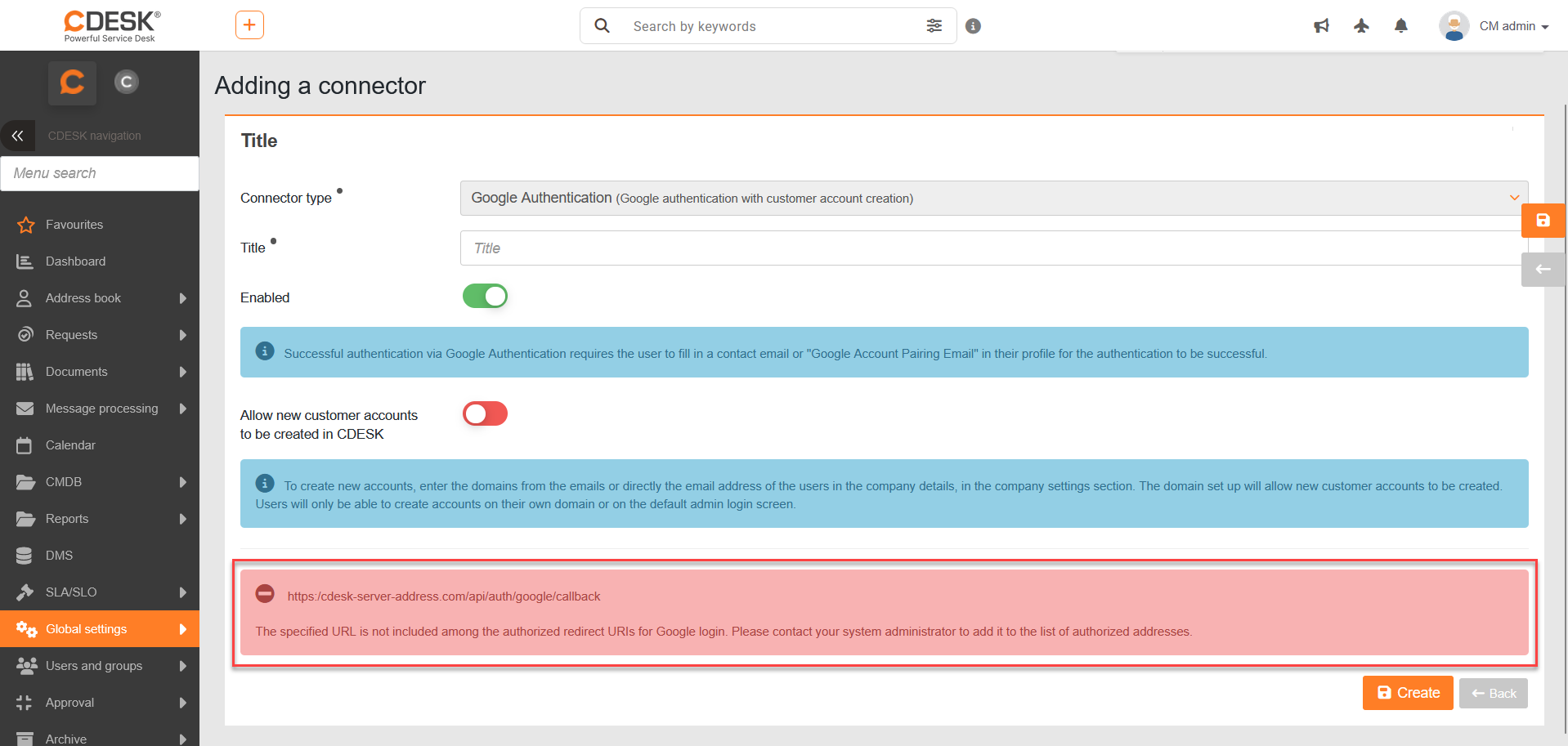Click the red minus error icon

coord(265,594)
